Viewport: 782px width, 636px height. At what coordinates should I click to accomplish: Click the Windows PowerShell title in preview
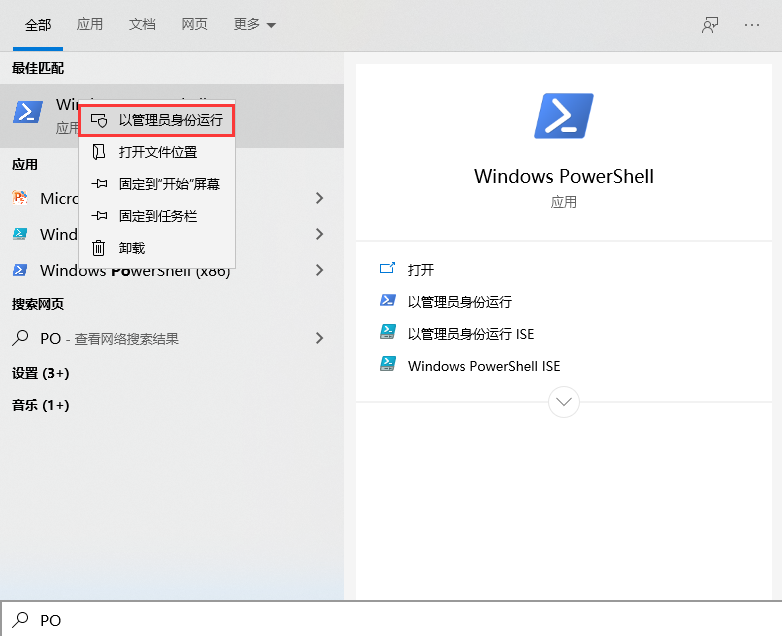(564, 177)
